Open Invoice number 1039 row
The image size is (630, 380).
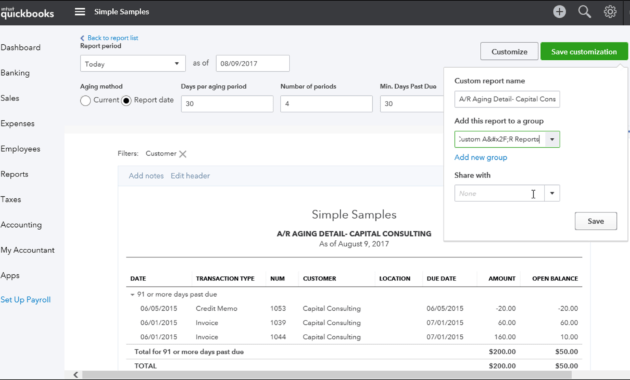pos(354,323)
